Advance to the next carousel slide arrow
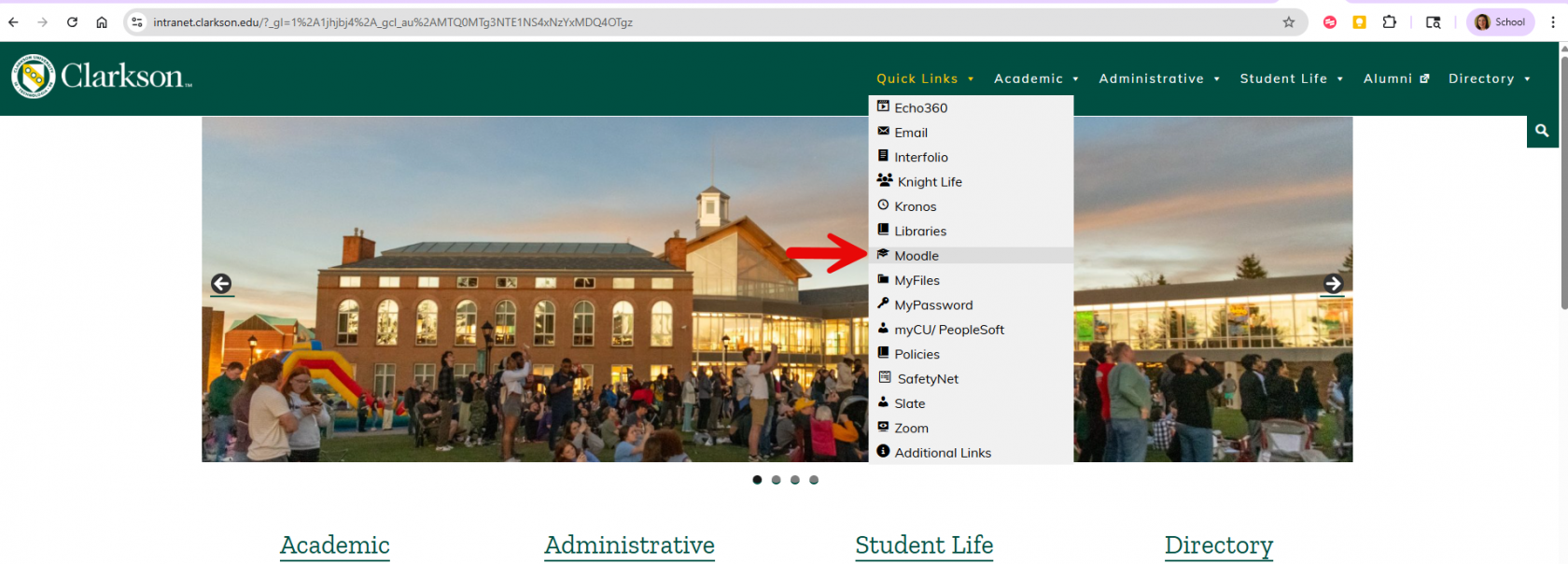Viewport: 1568px width, 564px height. [x=1333, y=284]
